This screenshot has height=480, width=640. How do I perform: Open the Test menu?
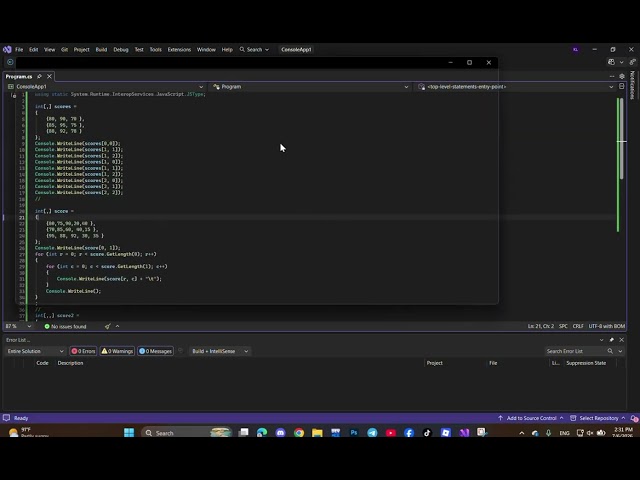139,49
